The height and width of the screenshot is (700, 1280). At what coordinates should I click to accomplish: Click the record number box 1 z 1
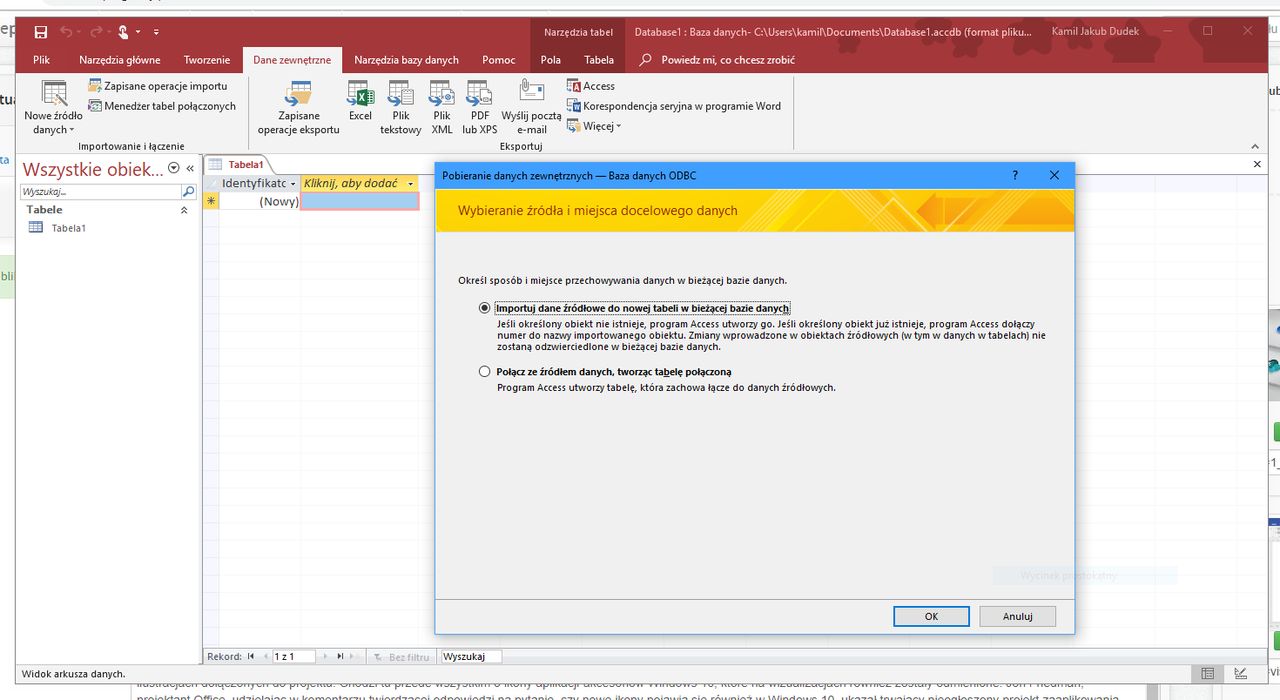pos(294,656)
